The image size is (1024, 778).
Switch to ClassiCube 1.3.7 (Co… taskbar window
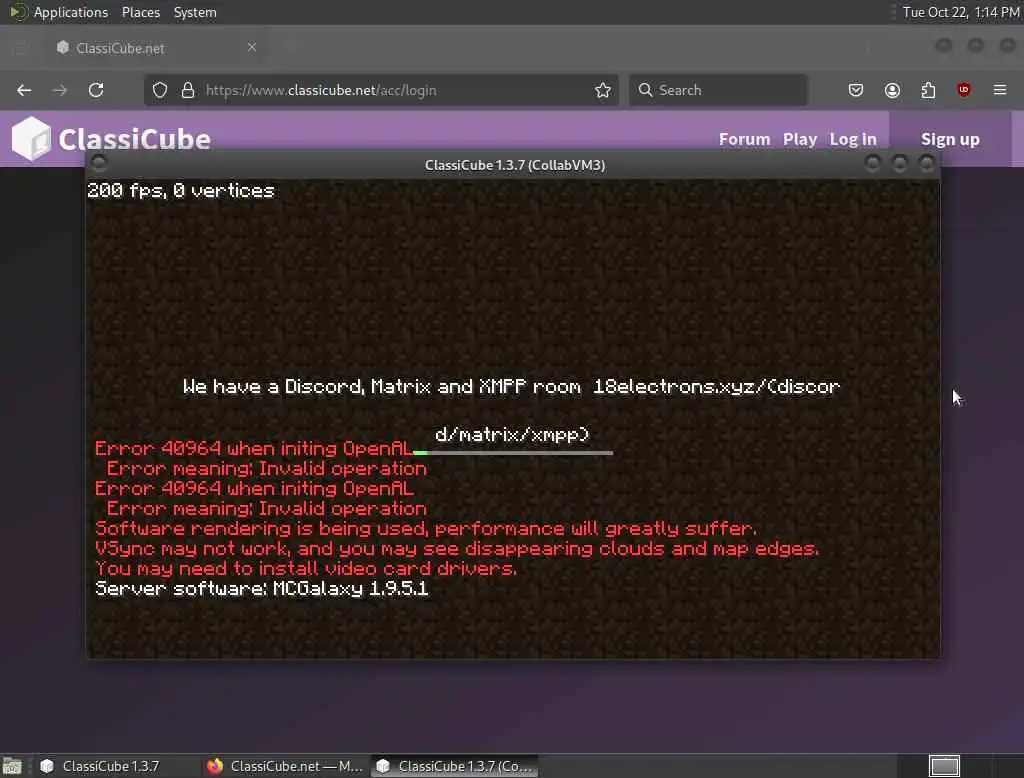tap(455, 766)
